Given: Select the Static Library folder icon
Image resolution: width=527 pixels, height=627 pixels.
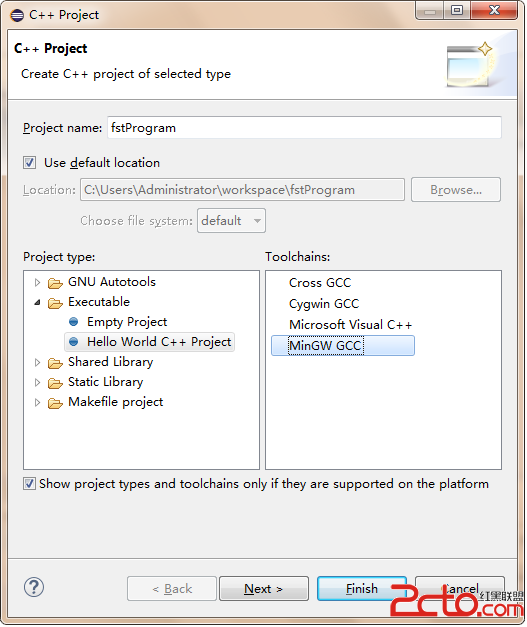Looking at the screenshot, I should tap(55, 383).
